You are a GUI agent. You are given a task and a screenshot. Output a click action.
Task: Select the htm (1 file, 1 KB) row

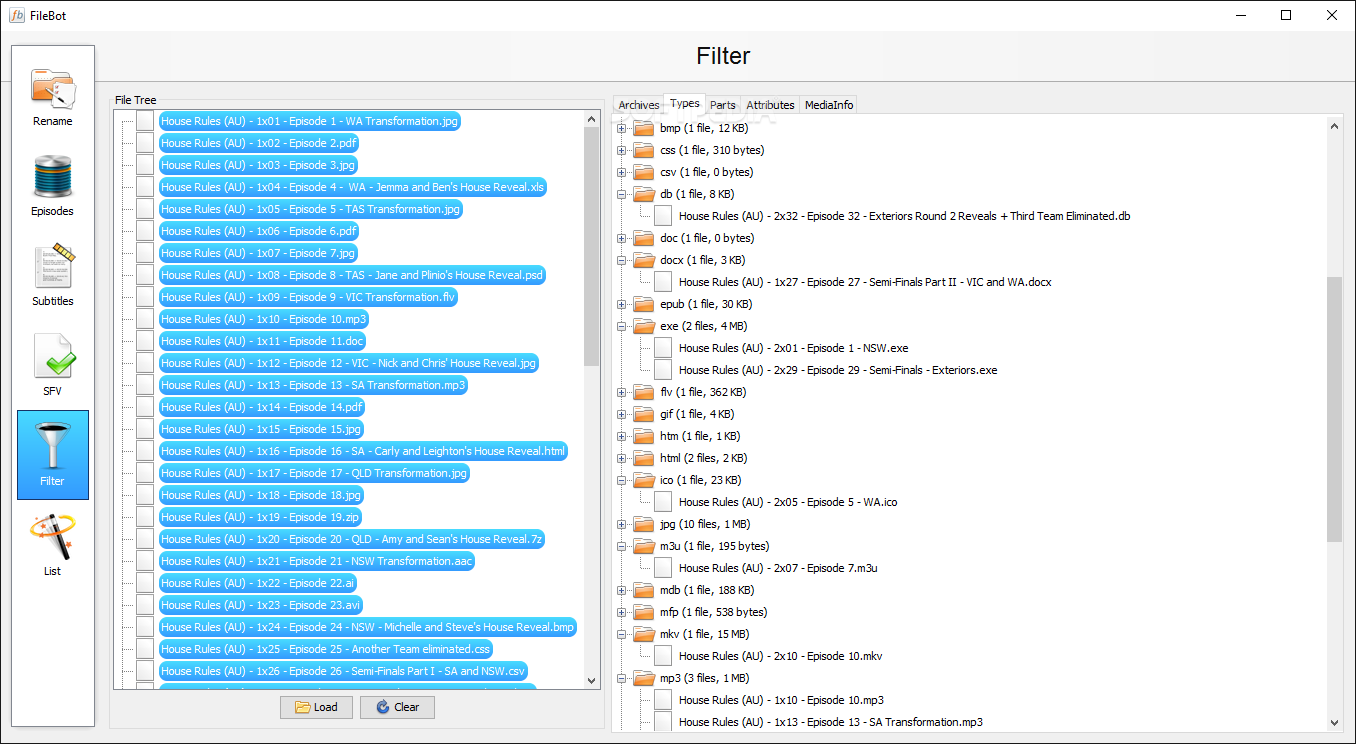point(700,436)
